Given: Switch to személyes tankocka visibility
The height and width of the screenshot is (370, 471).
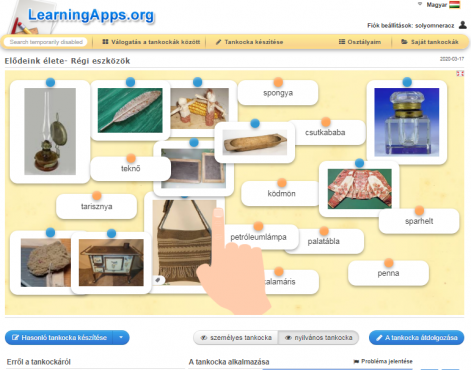Looking at the screenshot, I should coord(236,338).
